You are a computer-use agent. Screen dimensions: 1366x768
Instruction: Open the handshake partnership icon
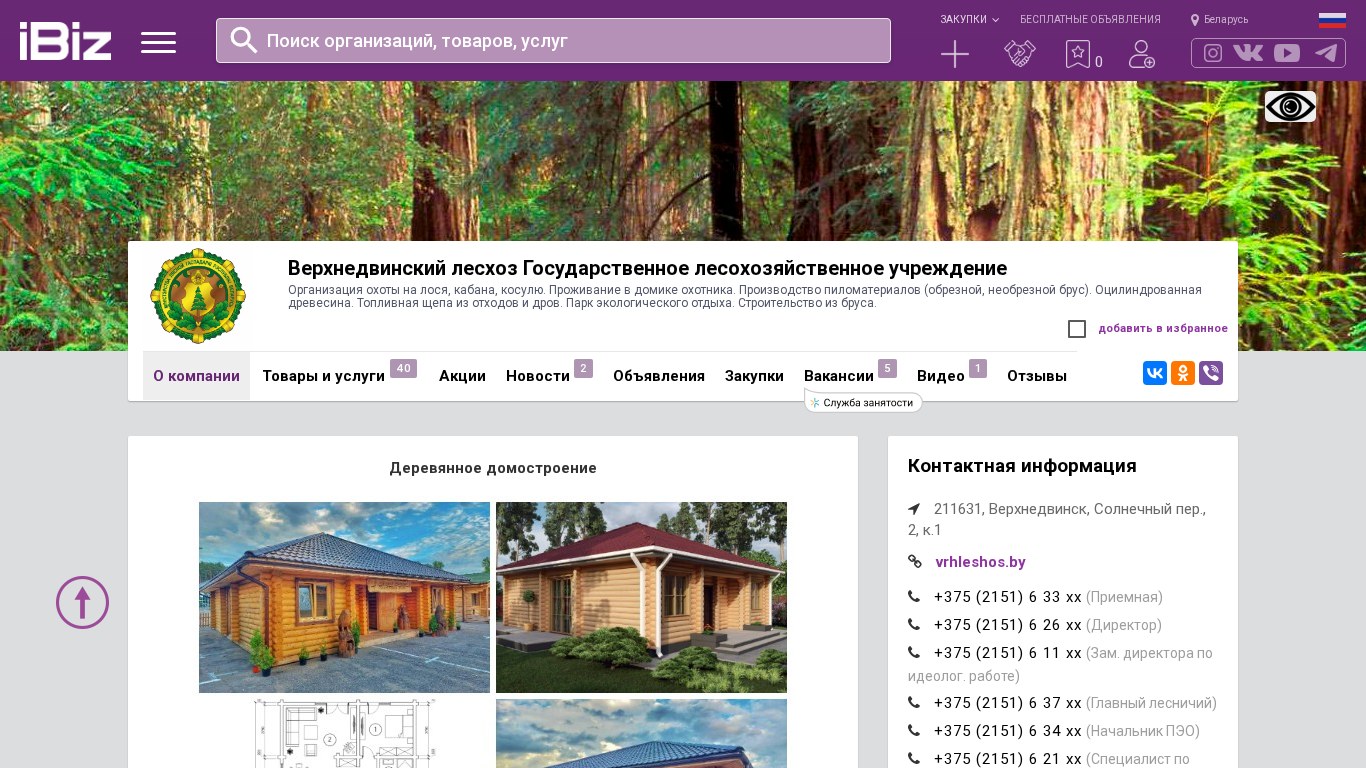point(1020,54)
